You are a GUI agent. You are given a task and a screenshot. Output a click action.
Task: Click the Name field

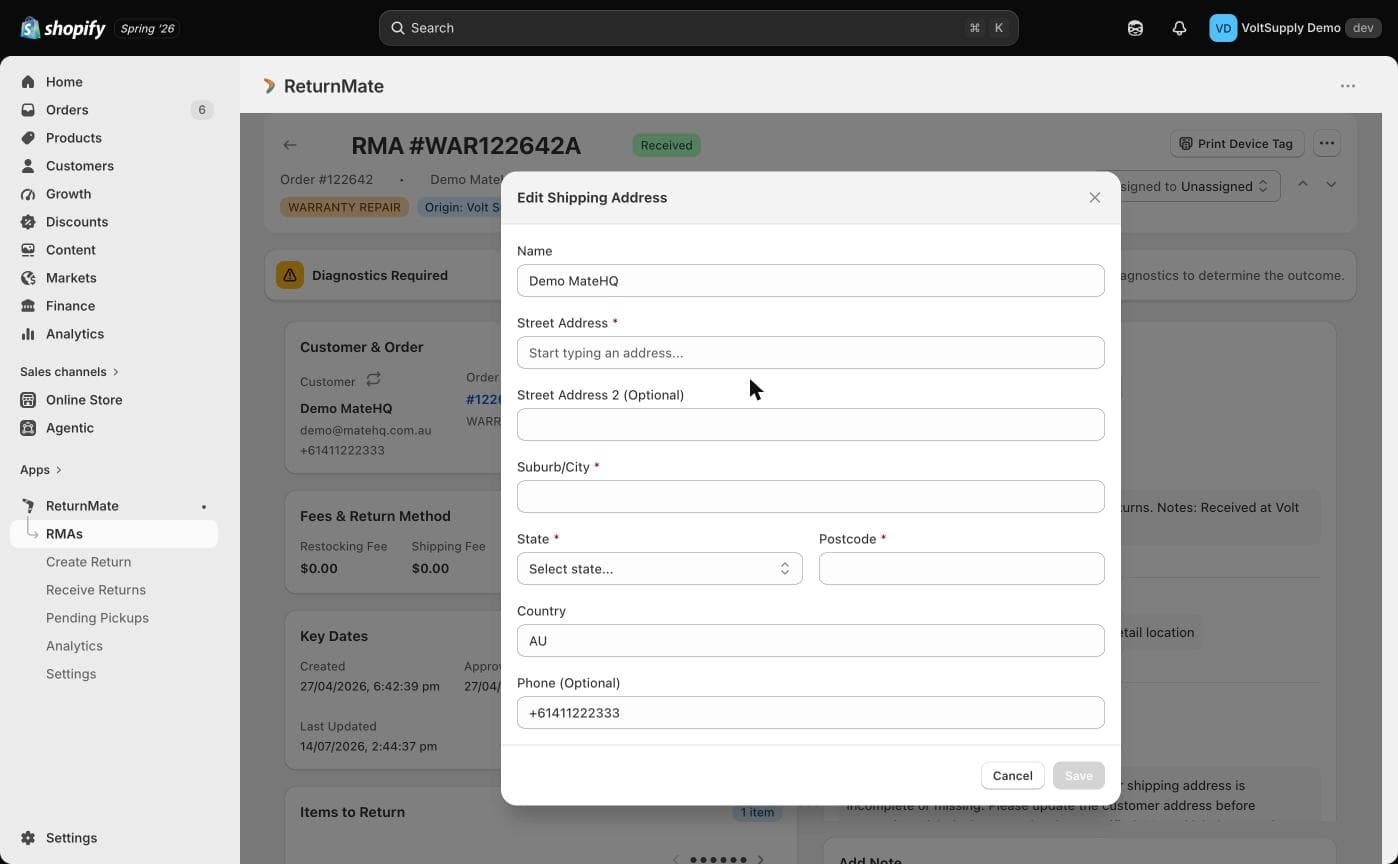pyautogui.click(x=810, y=281)
